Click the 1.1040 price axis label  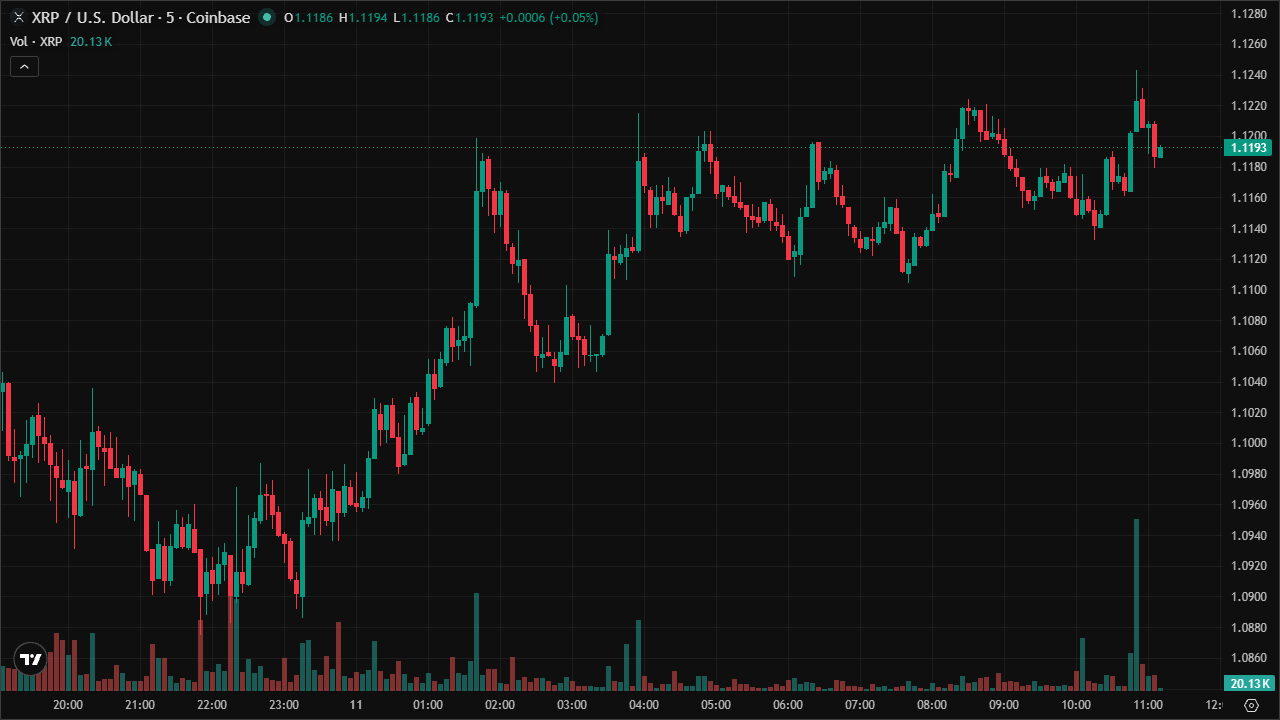pos(1249,382)
